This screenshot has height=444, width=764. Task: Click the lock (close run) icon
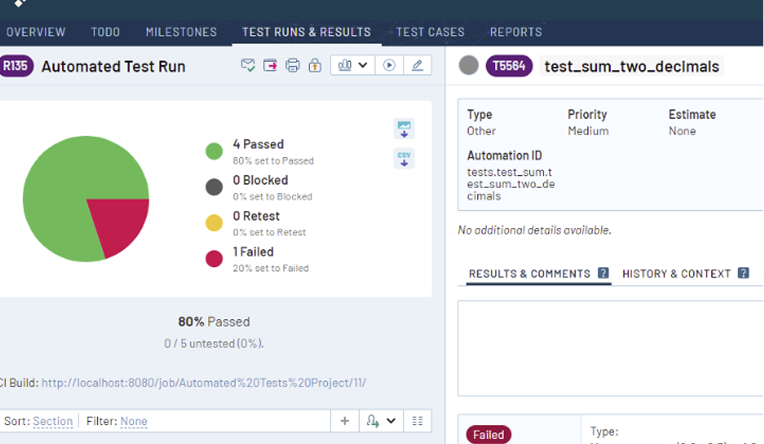[314, 66]
